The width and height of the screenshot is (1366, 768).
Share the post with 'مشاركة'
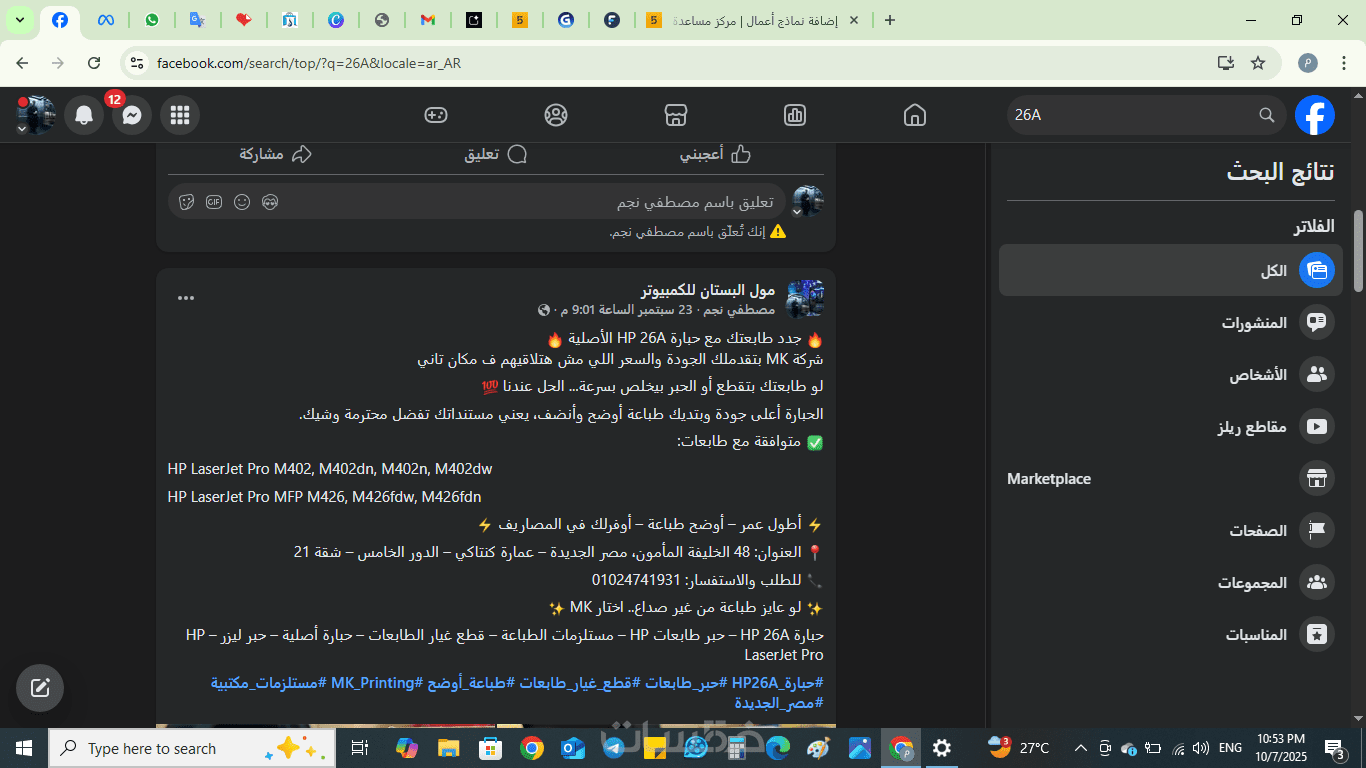(276, 154)
